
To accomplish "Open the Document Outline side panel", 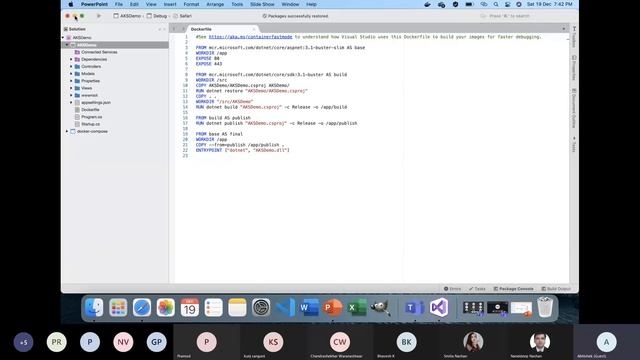I will pyautogui.click(x=574, y=108).
